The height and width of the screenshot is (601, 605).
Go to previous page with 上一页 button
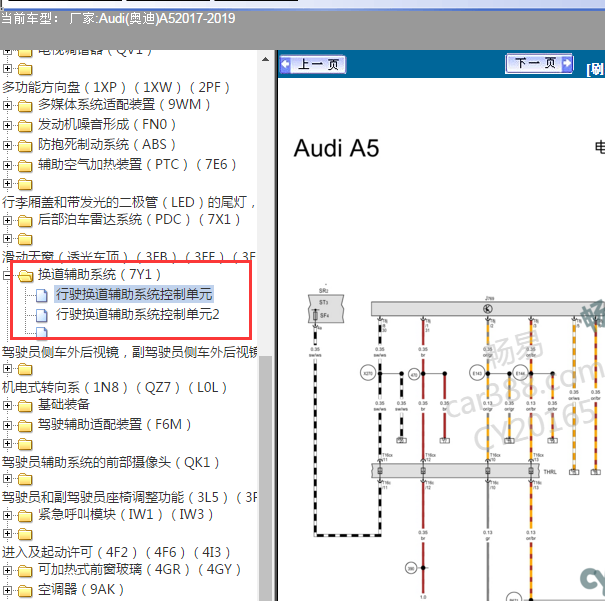coord(313,64)
